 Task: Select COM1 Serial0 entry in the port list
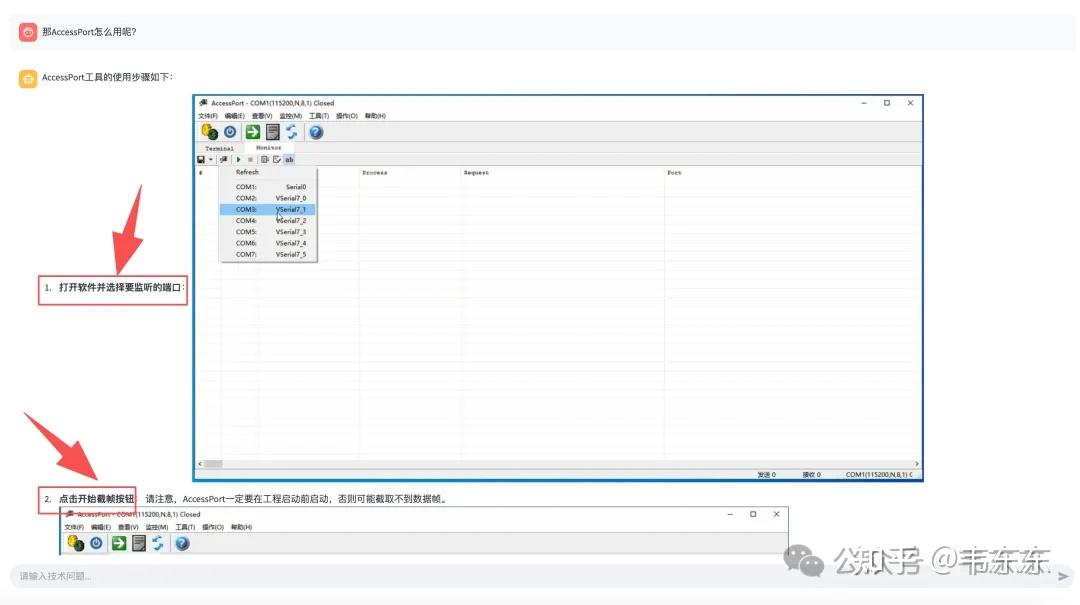[268, 187]
